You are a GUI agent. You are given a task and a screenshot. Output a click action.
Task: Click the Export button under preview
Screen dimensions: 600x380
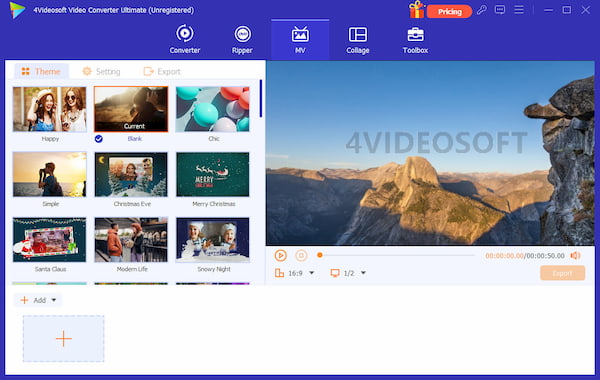coord(562,273)
